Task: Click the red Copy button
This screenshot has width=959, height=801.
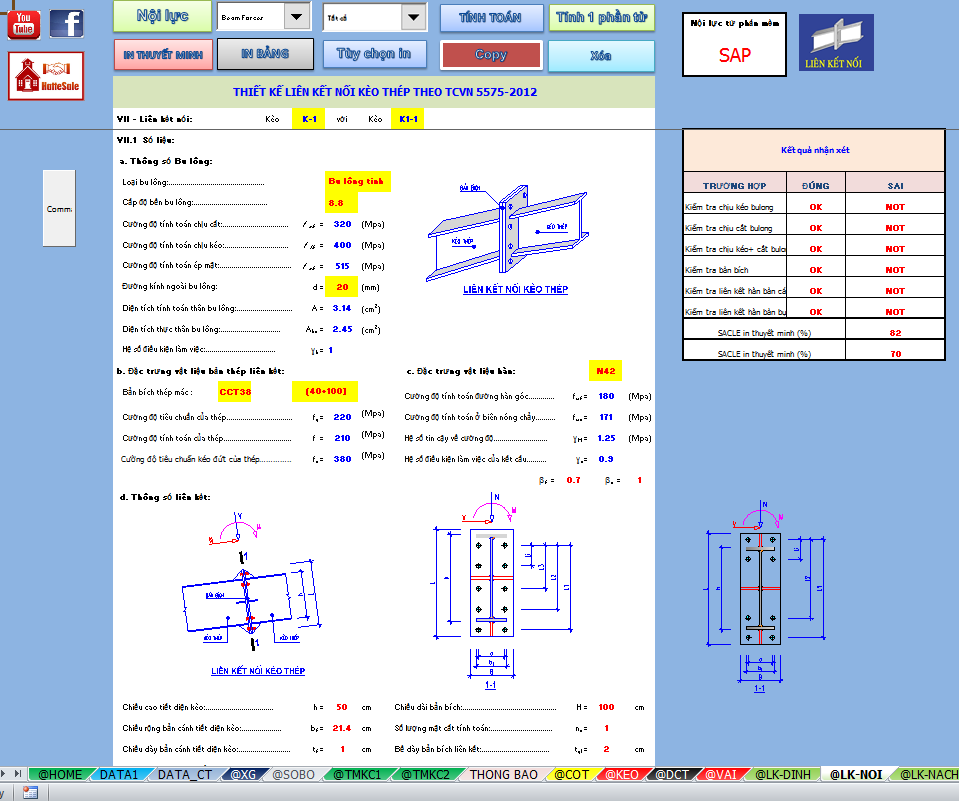Action: 490,55
